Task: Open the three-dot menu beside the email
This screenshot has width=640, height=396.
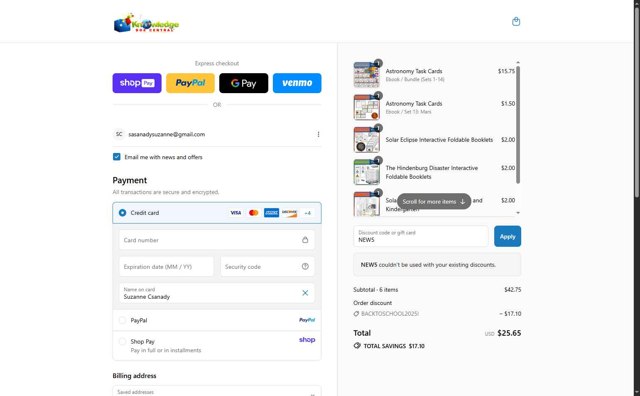Action: 318,134
